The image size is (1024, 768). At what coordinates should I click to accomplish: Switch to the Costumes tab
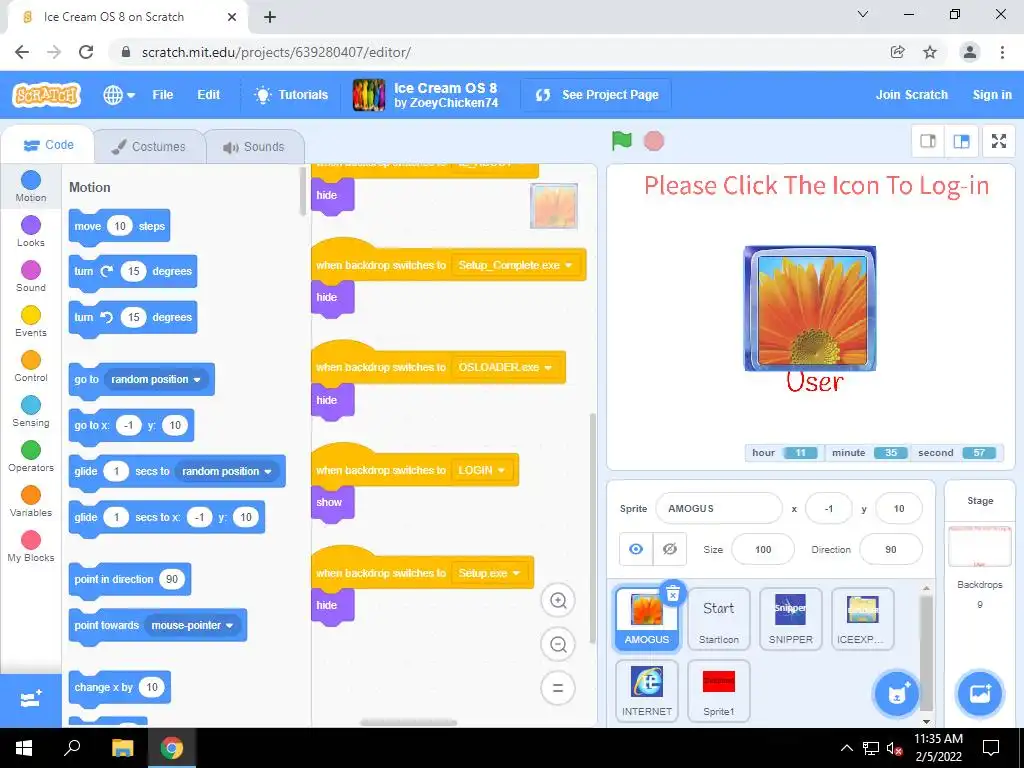148,146
